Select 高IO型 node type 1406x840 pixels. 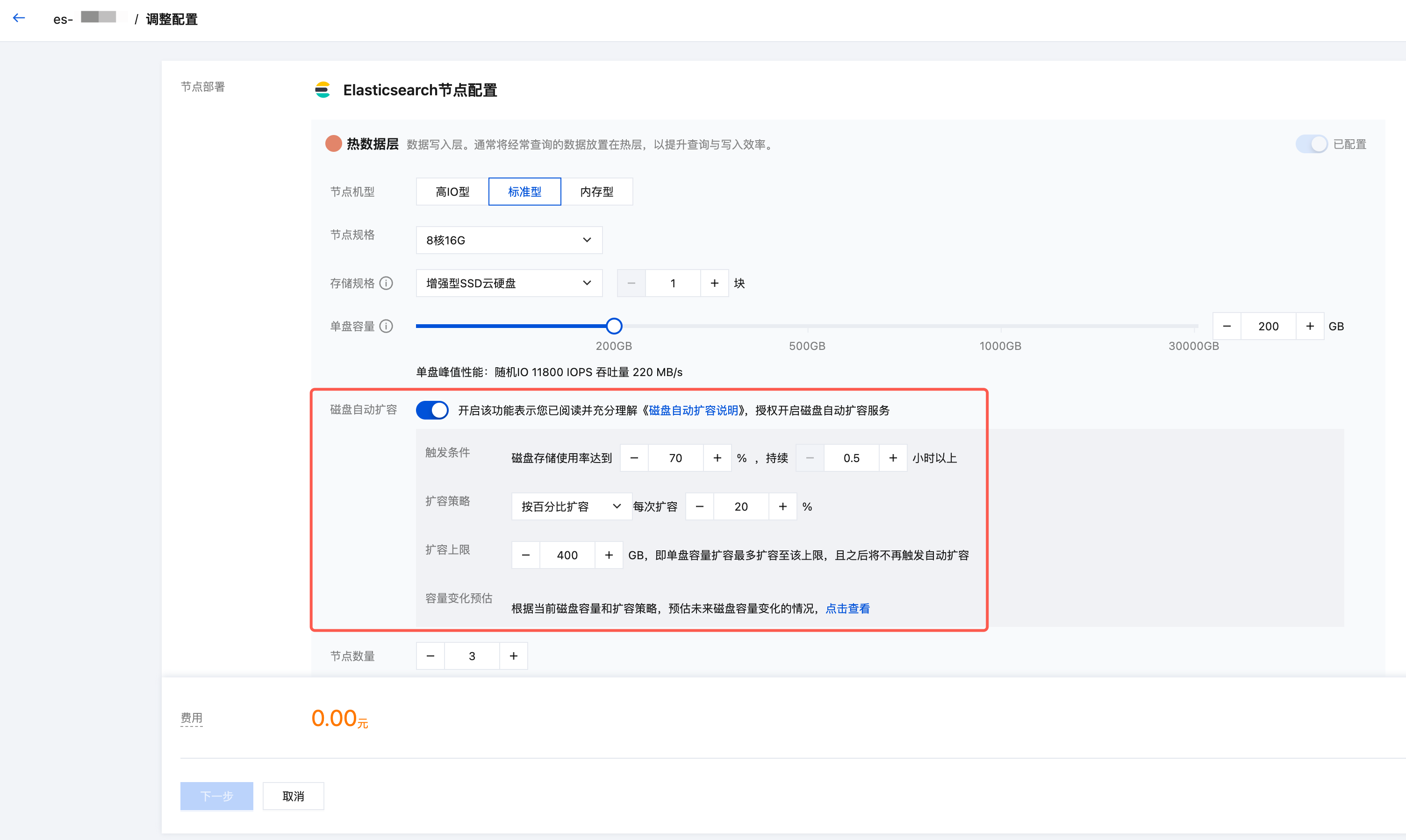(x=452, y=192)
